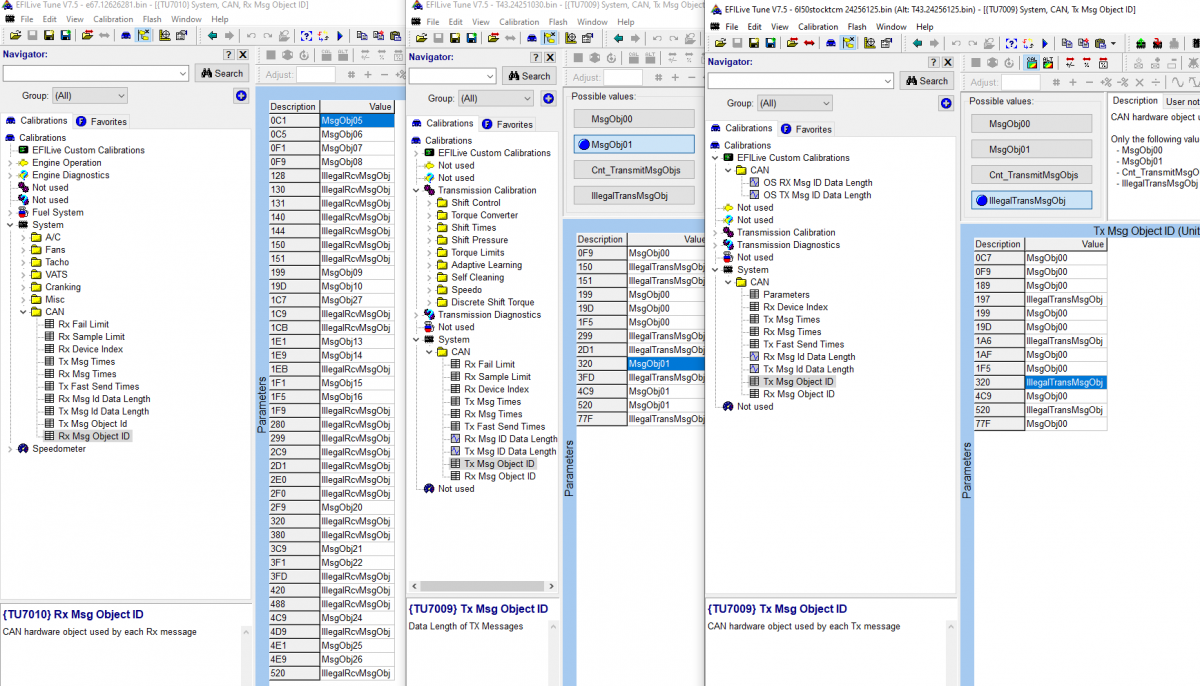
Task: Click the blue save-as disk icon in e67 window
Action: point(65,35)
